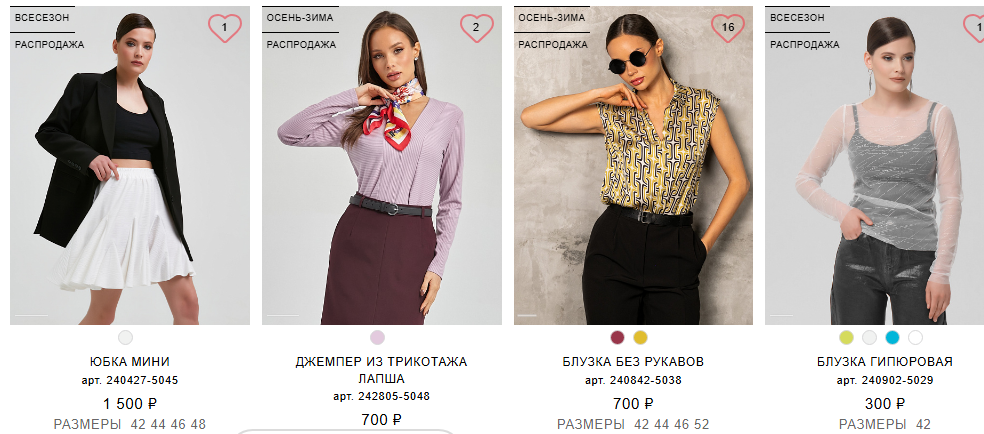Click heart icon on the lilac jumper
984x434 pixels.
tap(477, 28)
